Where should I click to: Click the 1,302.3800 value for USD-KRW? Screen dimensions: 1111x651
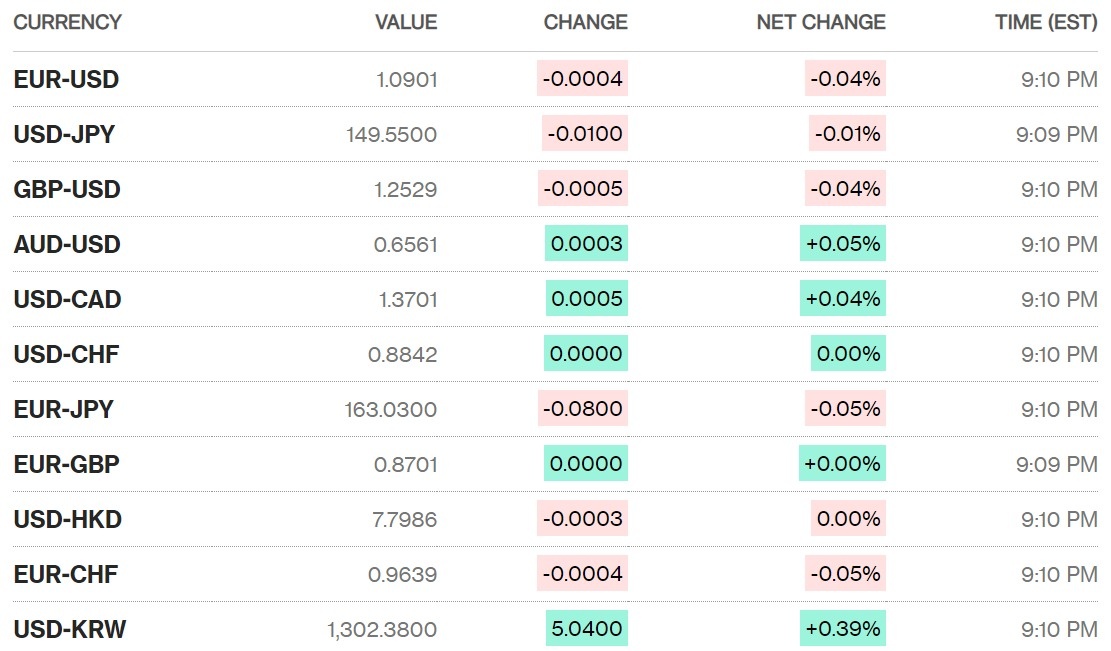[382, 630]
